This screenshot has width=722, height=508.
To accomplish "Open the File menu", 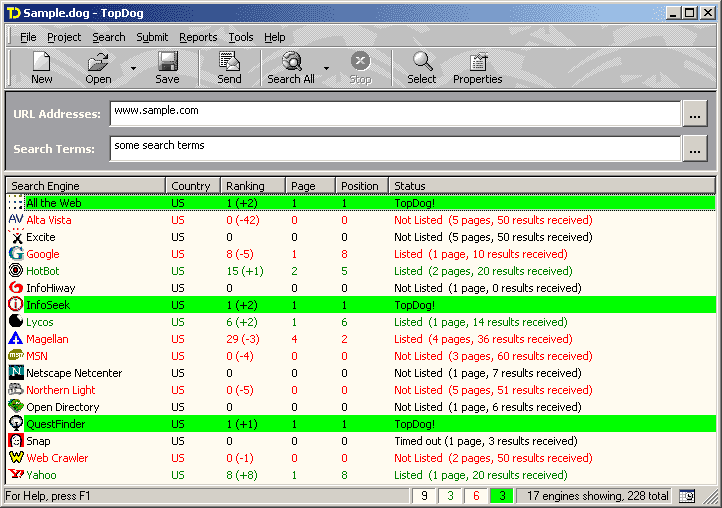I will pyautogui.click(x=28, y=37).
